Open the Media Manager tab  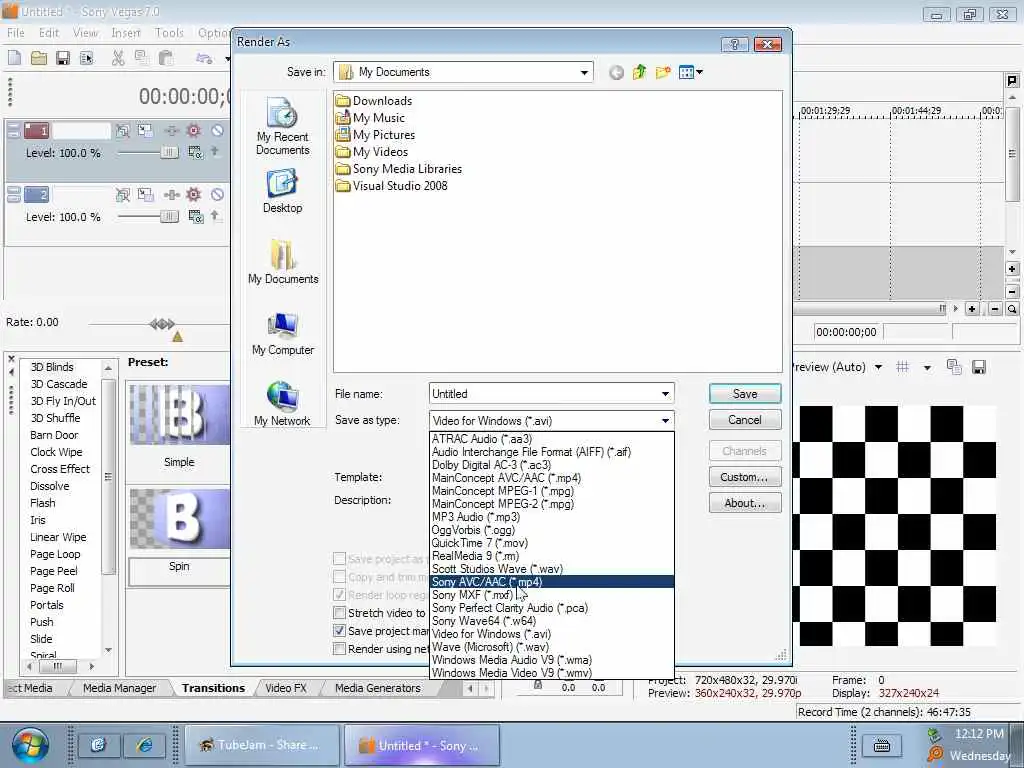click(120, 688)
